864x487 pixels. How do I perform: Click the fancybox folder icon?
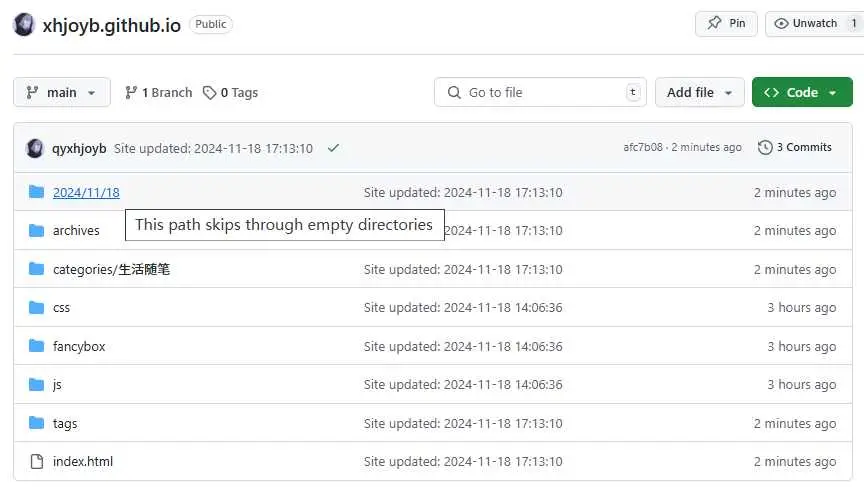tap(37, 346)
